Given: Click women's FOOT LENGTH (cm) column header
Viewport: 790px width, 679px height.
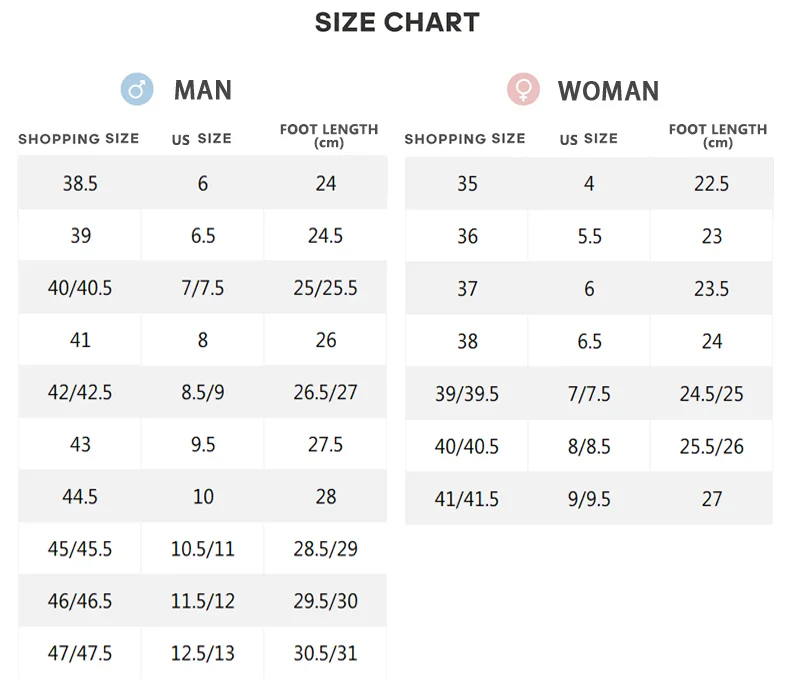Looking at the screenshot, I should (717, 135).
